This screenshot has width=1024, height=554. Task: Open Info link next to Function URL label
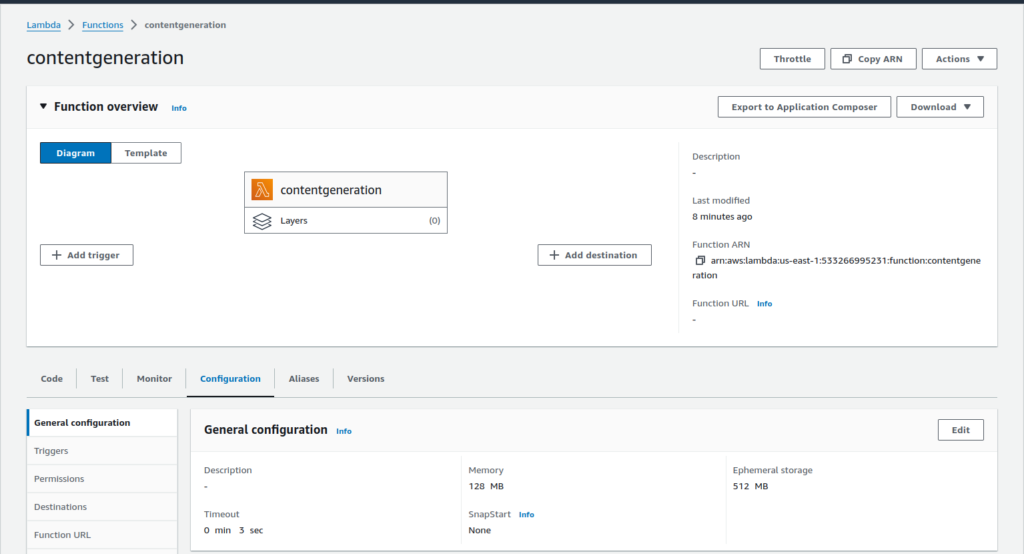765,304
